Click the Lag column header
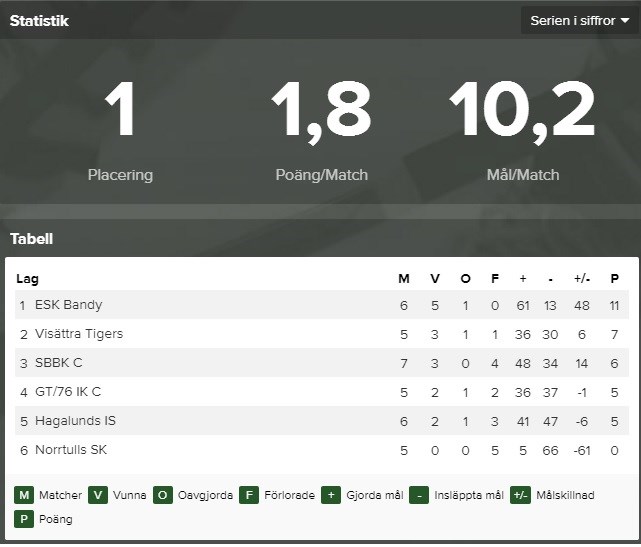The height and width of the screenshot is (547, 641). click(27, 279)
